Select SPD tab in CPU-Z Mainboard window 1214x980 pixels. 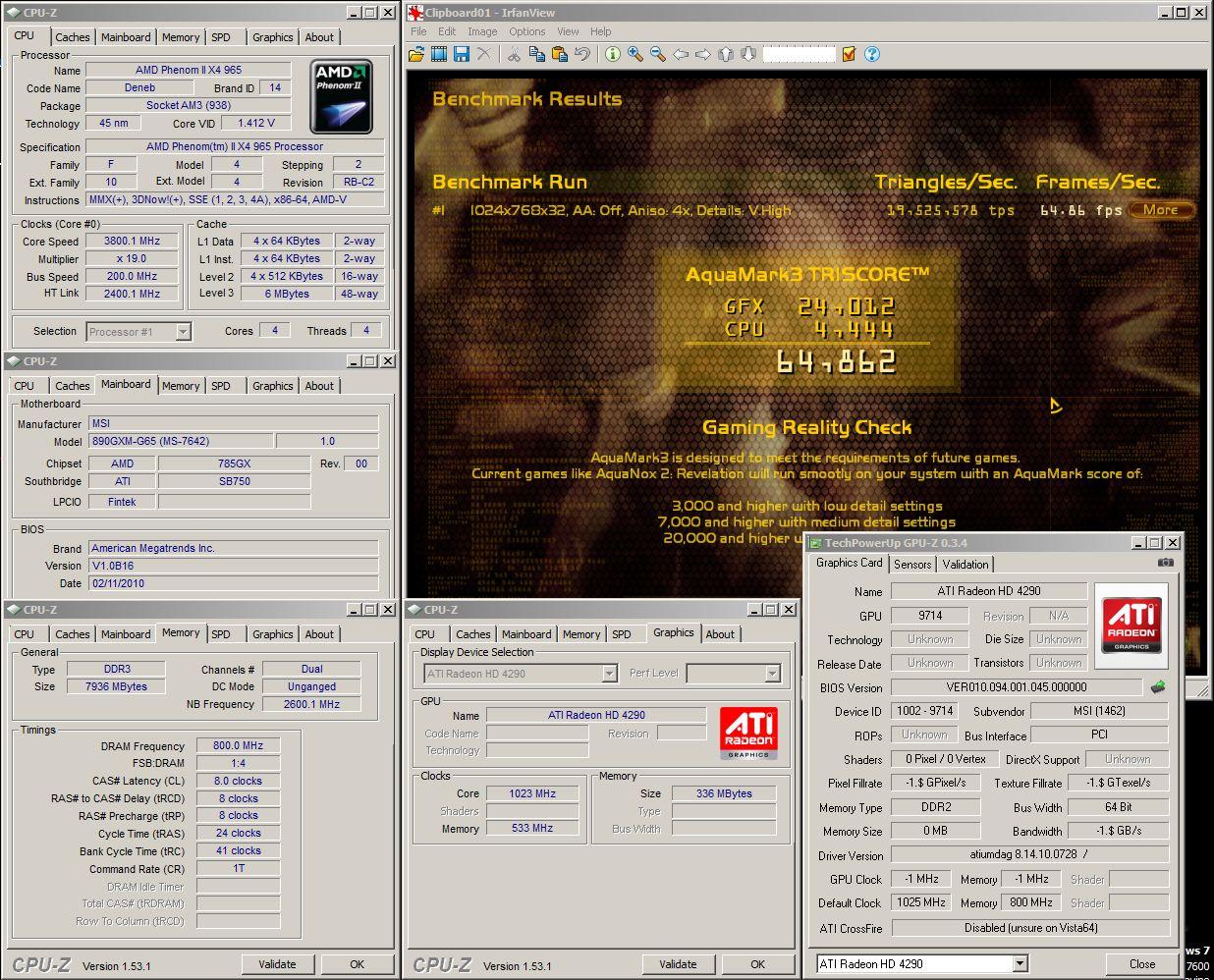click(x=221, y=386)
